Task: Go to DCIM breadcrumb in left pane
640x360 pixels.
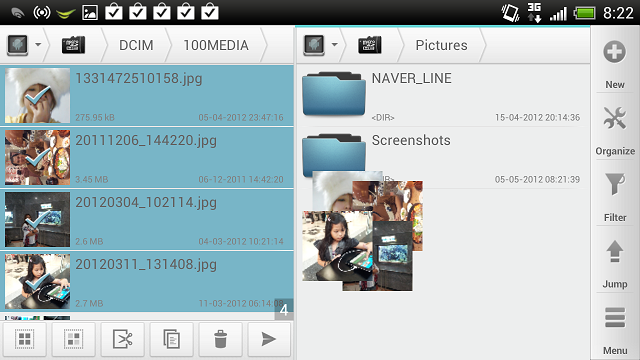Action: click(x=136, y=45)
